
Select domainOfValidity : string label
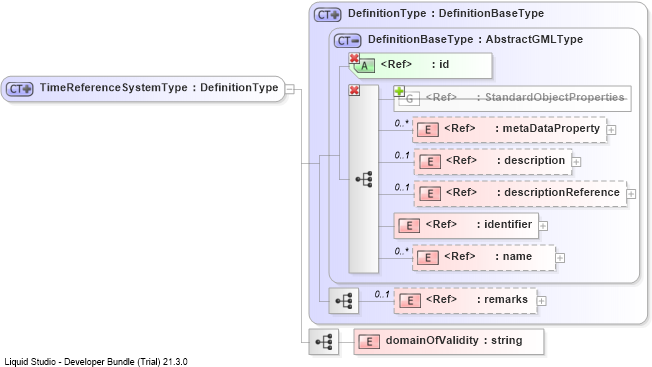point(454,340)
